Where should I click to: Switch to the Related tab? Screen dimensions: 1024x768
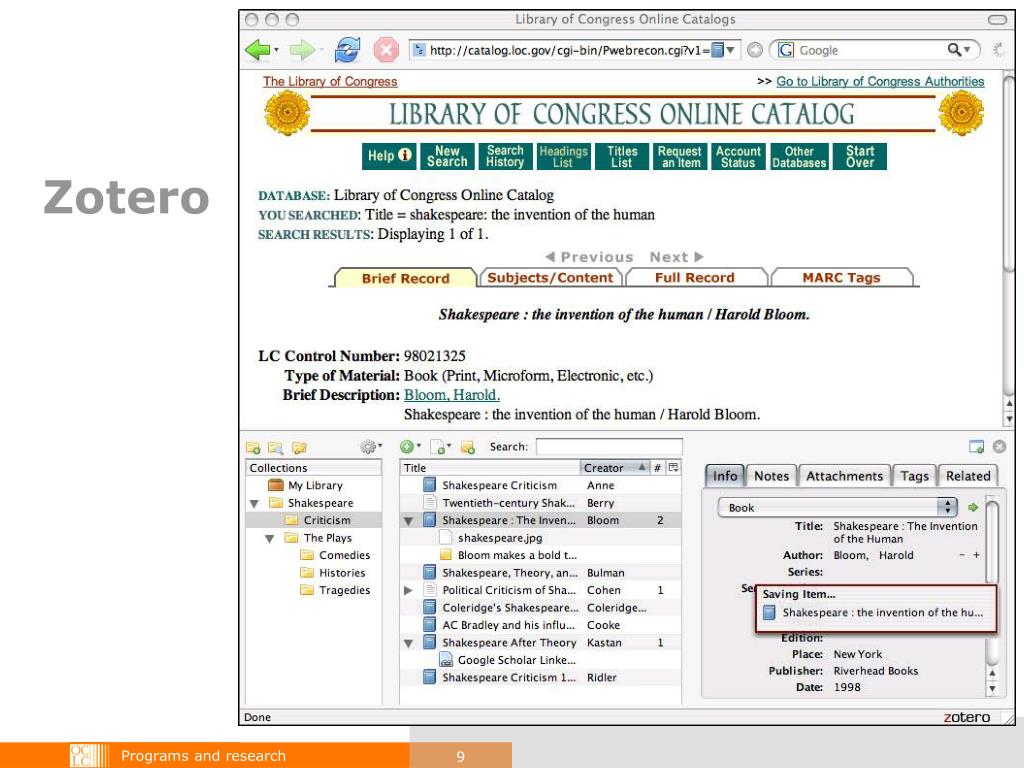[x=968, y=476]
